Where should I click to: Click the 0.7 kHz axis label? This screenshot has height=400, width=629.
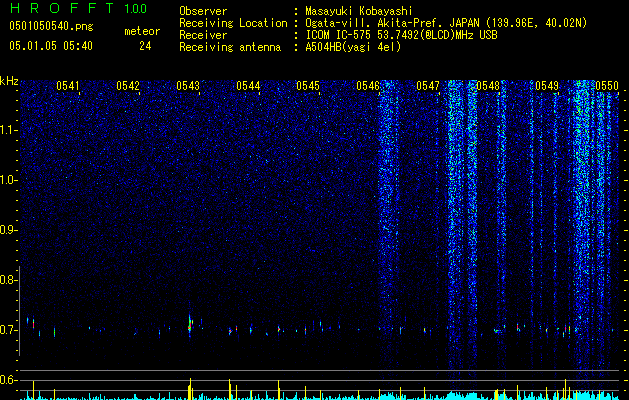point(9,330)
